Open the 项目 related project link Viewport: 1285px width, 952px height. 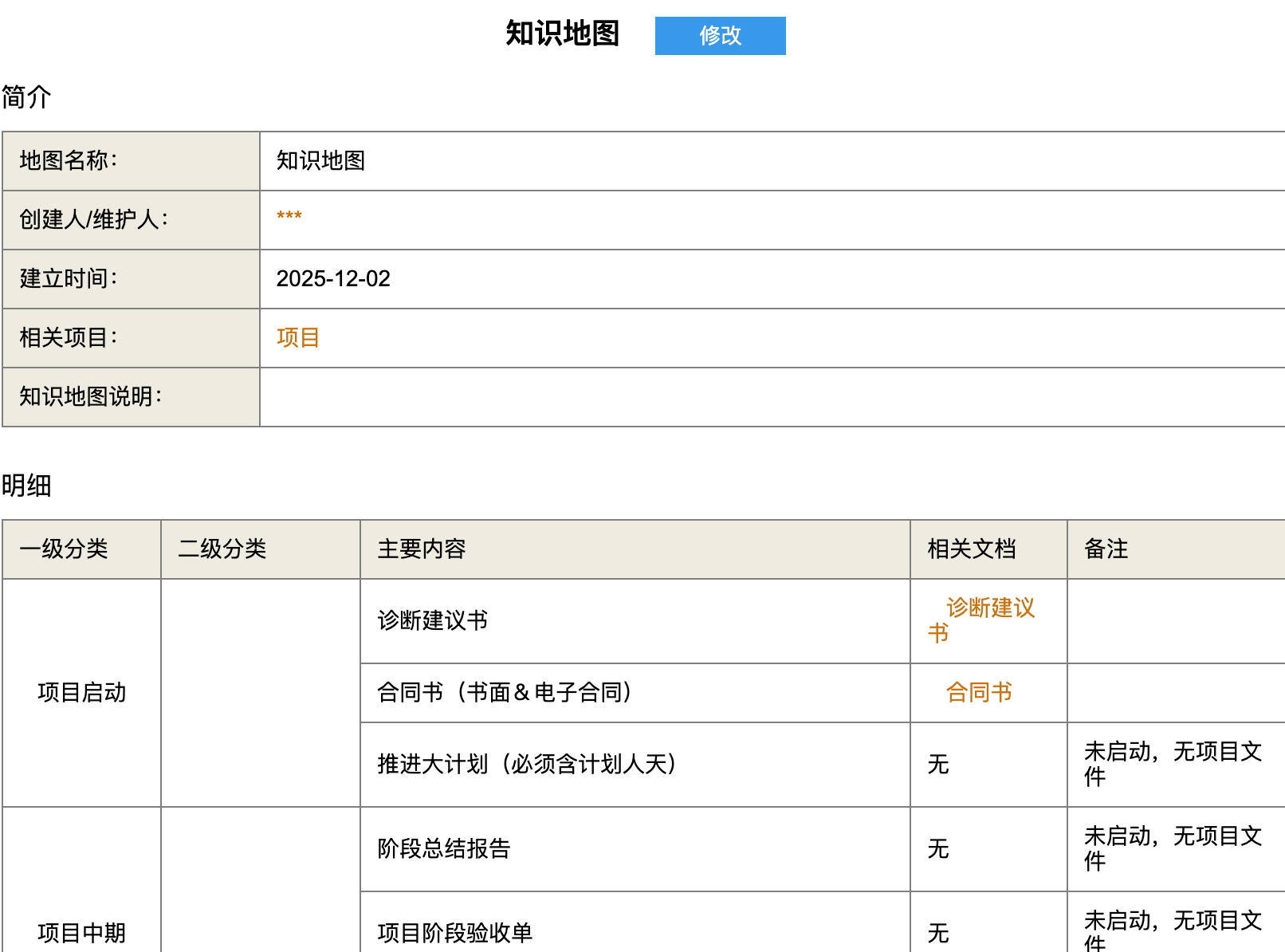[297, 338]
